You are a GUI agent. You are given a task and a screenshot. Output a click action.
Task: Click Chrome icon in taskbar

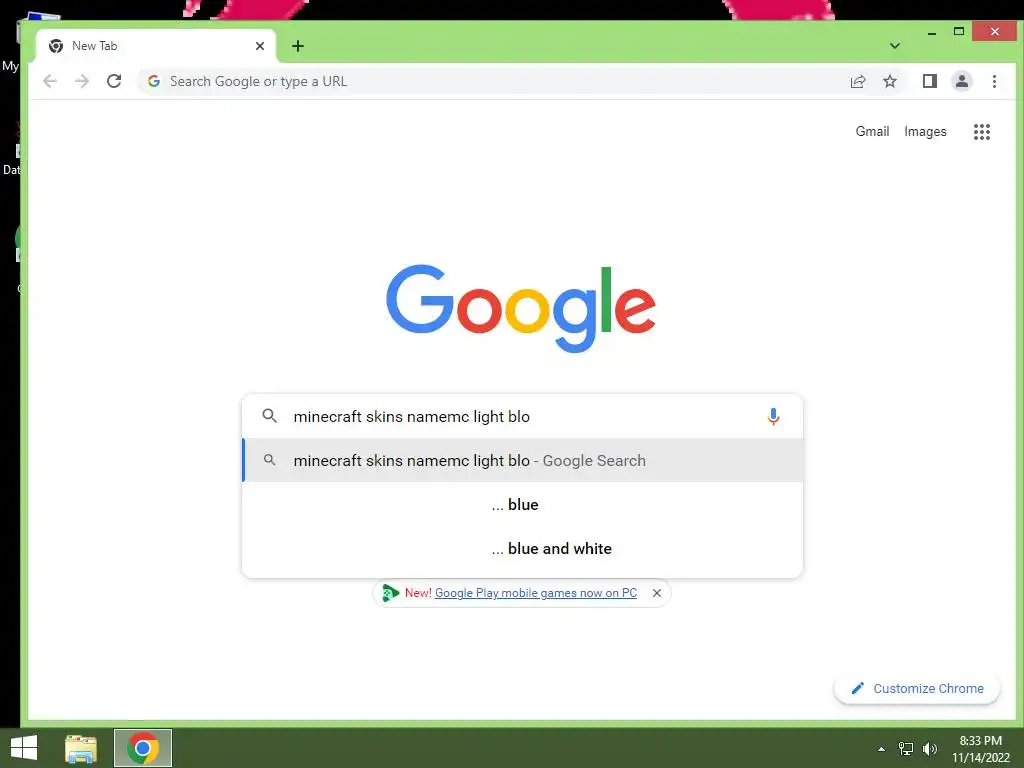pyautogui.click(x=143, y=748)
